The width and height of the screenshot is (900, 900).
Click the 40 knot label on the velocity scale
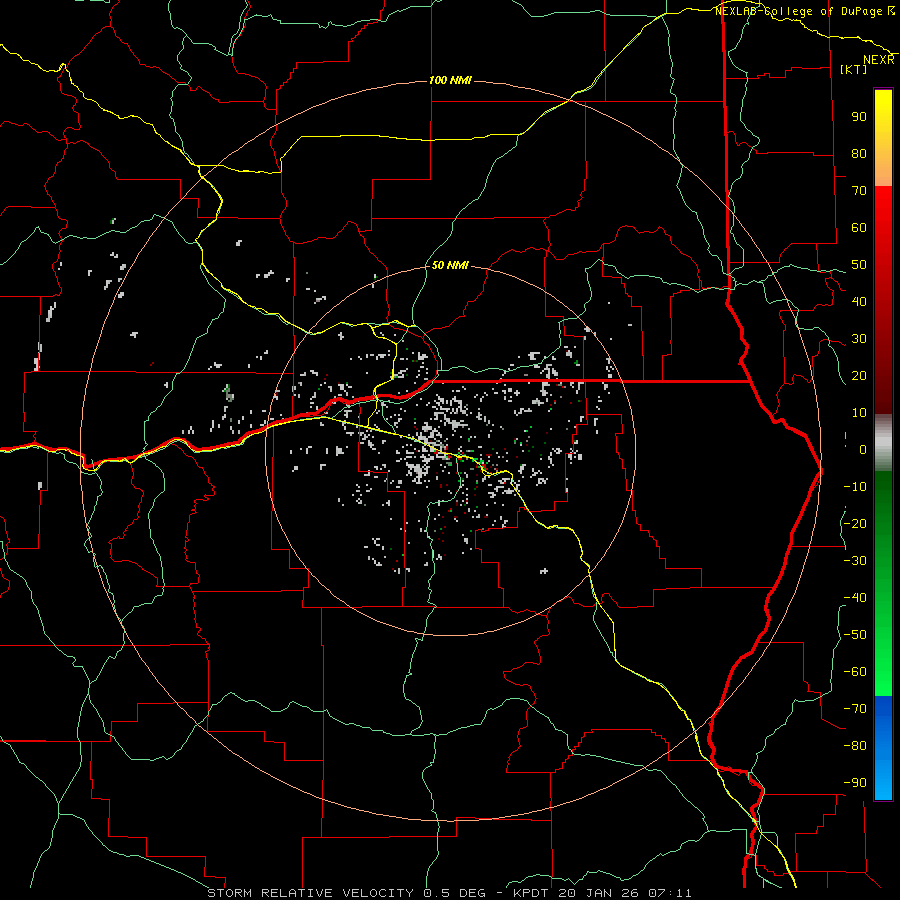859,301
